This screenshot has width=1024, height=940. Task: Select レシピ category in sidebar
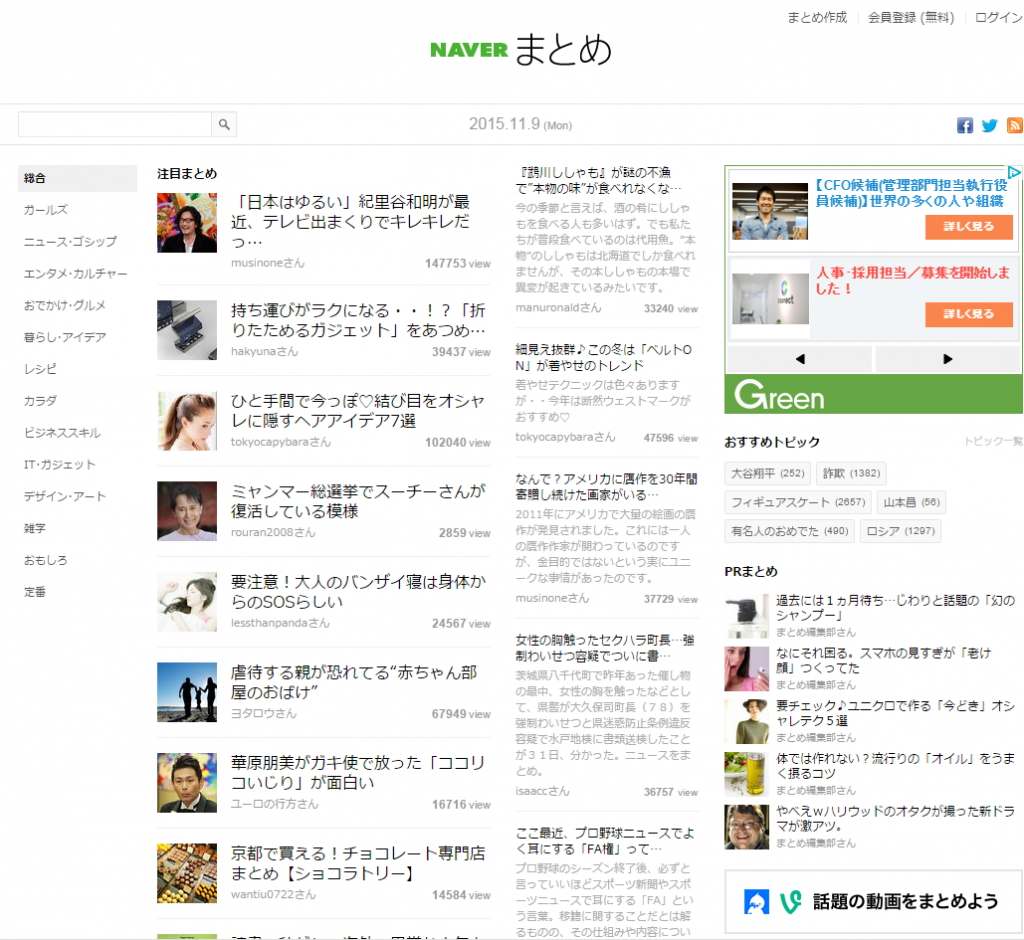pyautogui.click(x=40, y=369)
